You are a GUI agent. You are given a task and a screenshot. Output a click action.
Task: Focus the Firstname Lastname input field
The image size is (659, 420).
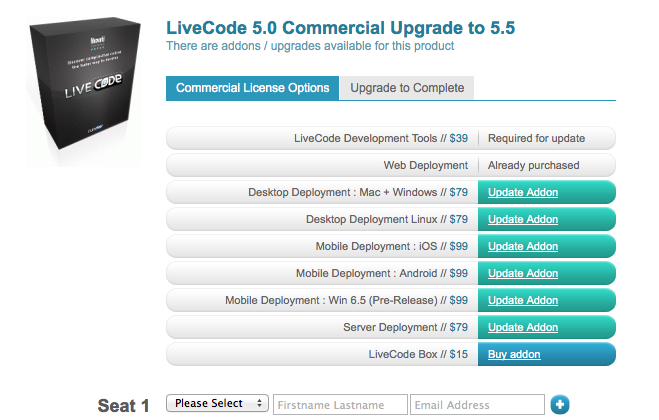(340, 404)
